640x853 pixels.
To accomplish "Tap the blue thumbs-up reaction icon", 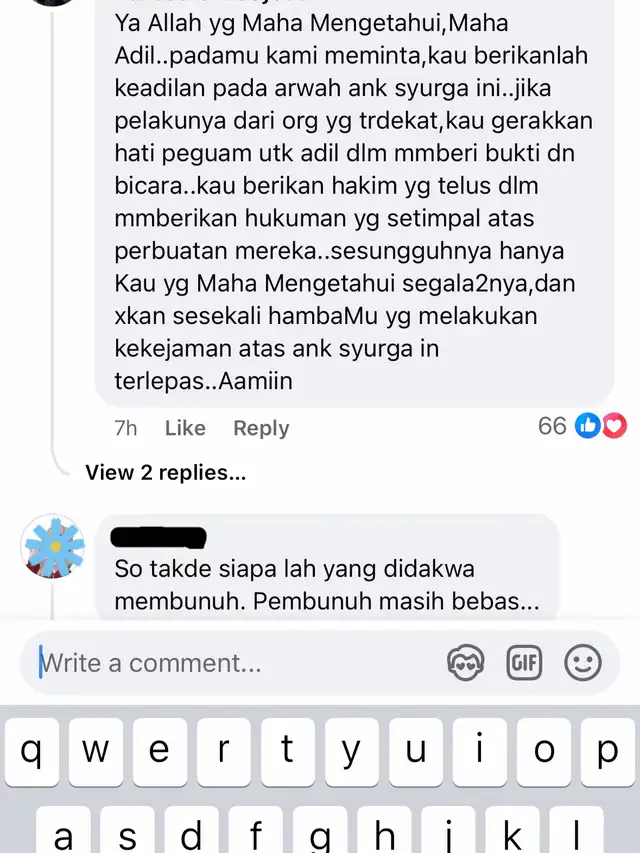I will [x=588, y=426].
